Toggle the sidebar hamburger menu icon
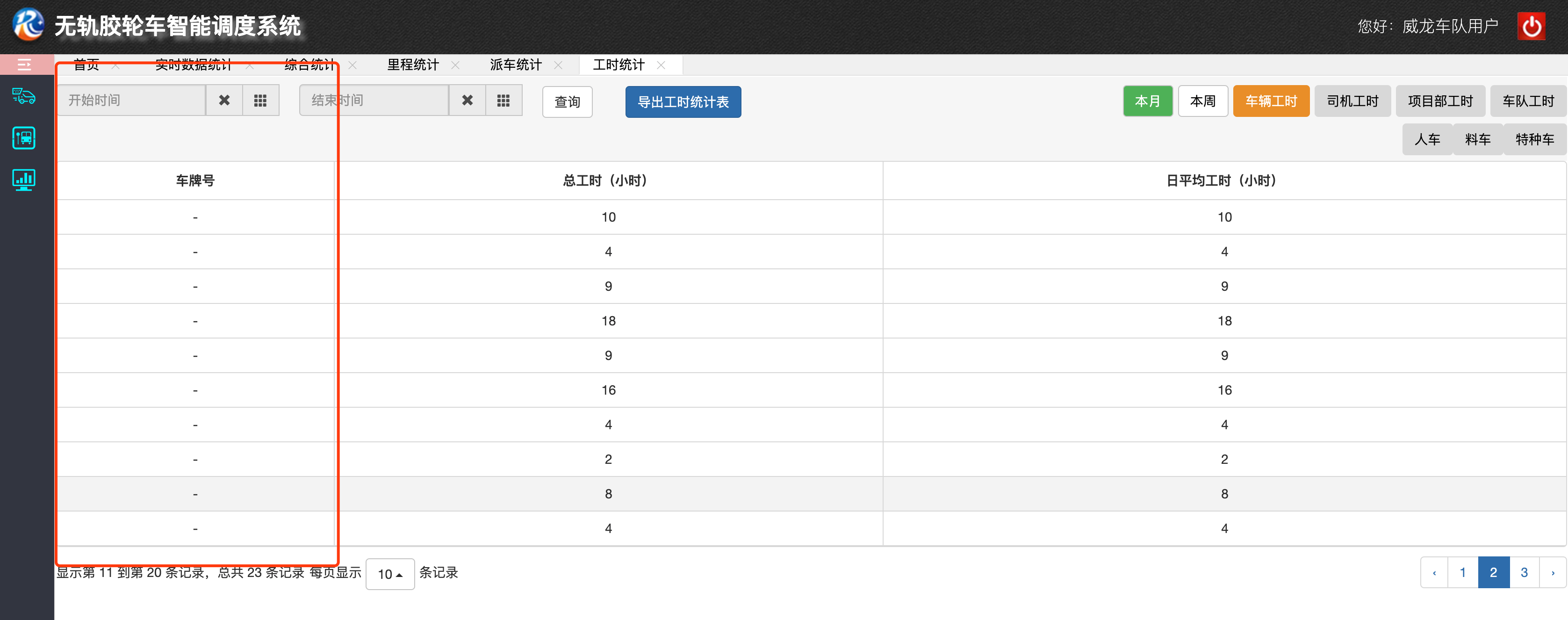The width and height of the screenshot is (1568, 620). tap(24, 65)
